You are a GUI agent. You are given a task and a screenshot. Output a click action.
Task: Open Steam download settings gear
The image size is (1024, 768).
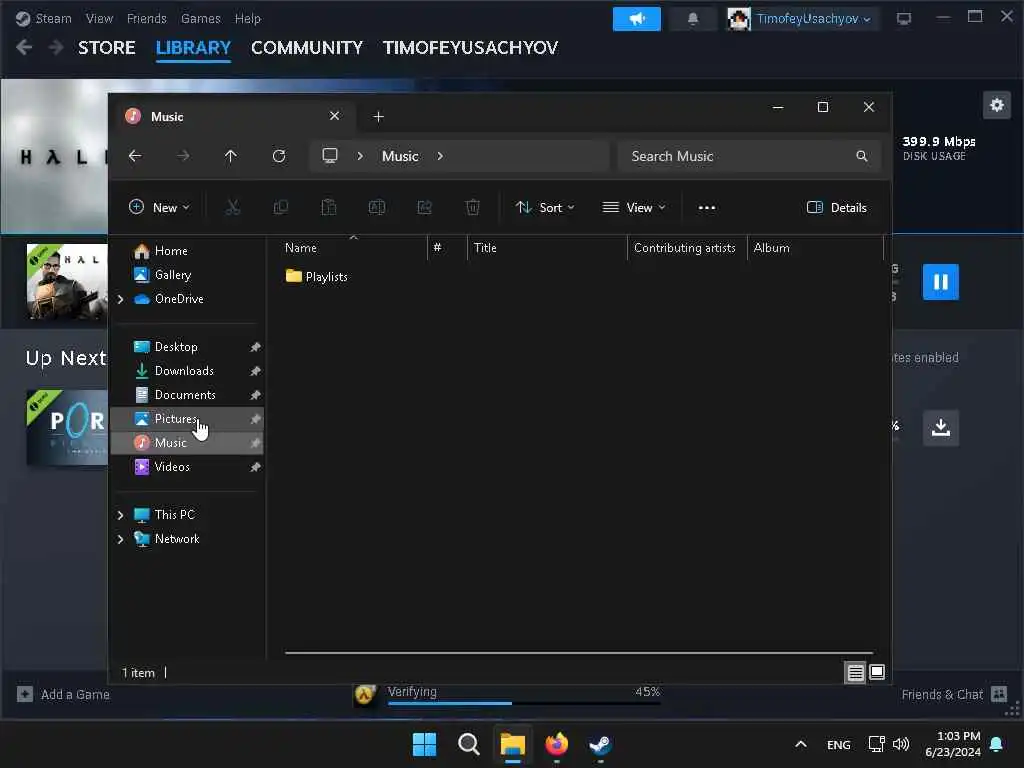997,105
